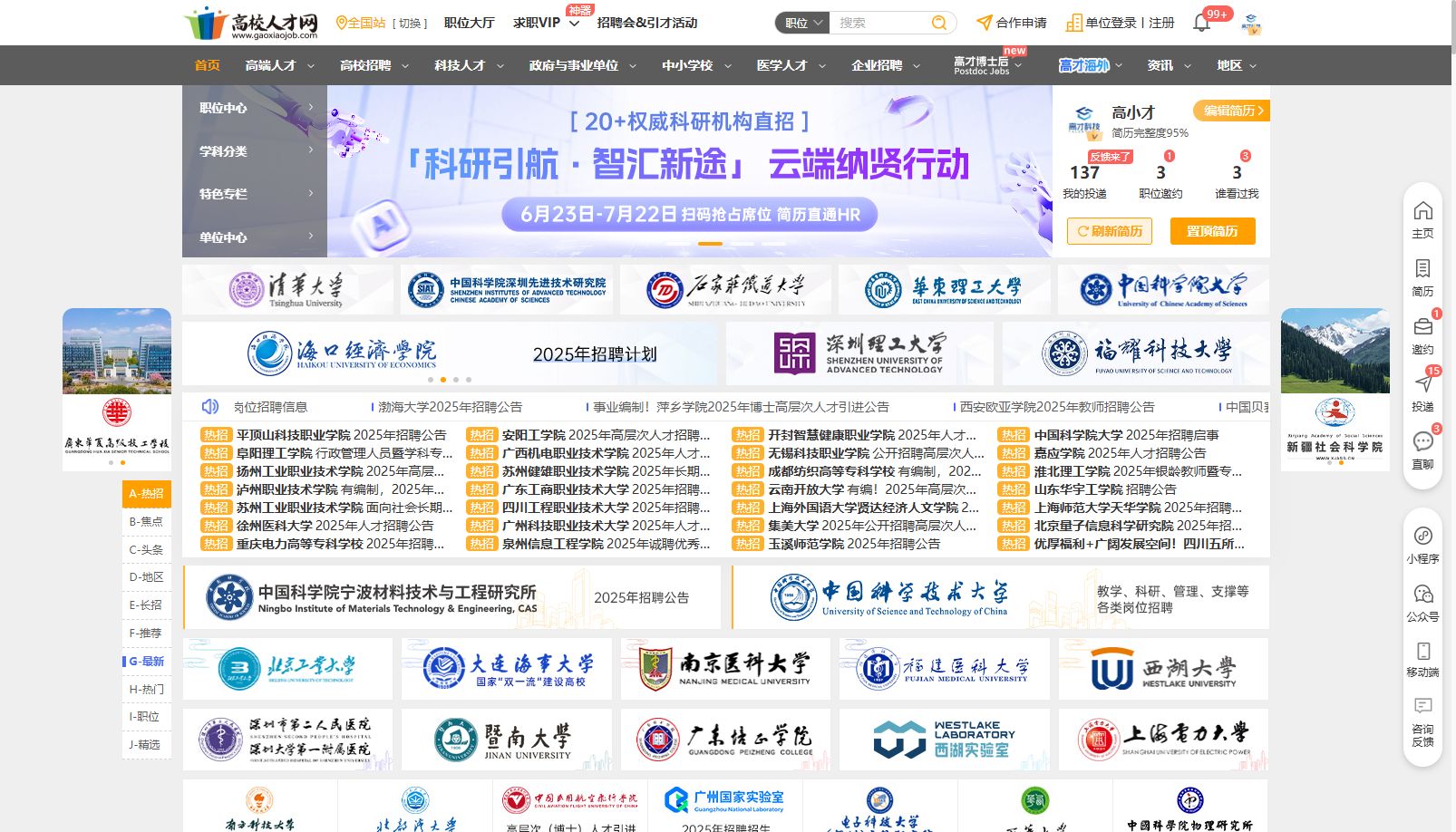Expand 高校招聘 nav dropdown
The width and height of the screenshot is (1456, 832).
(405, 66)
